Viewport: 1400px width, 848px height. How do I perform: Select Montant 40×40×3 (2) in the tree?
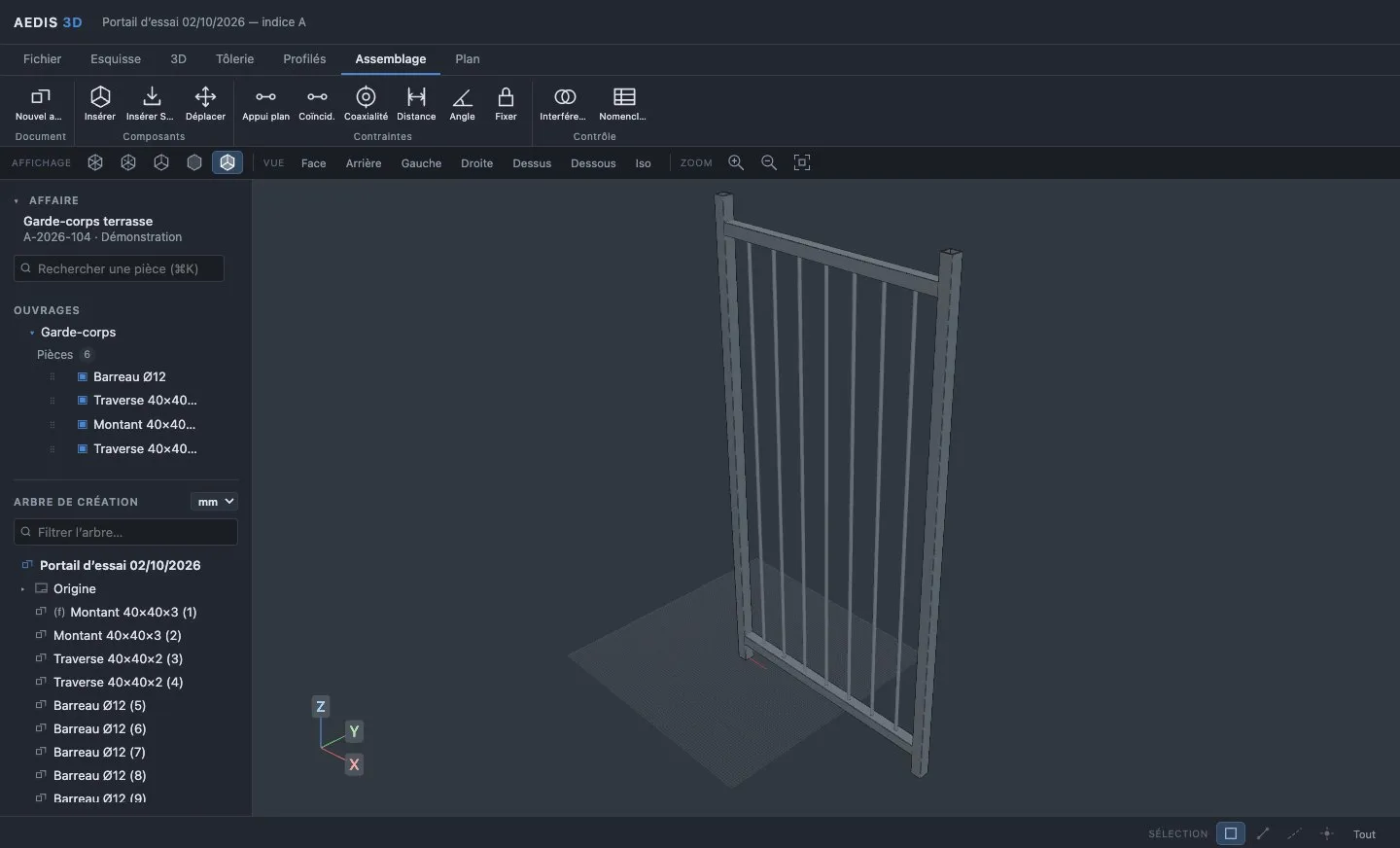tap(118, 636)
